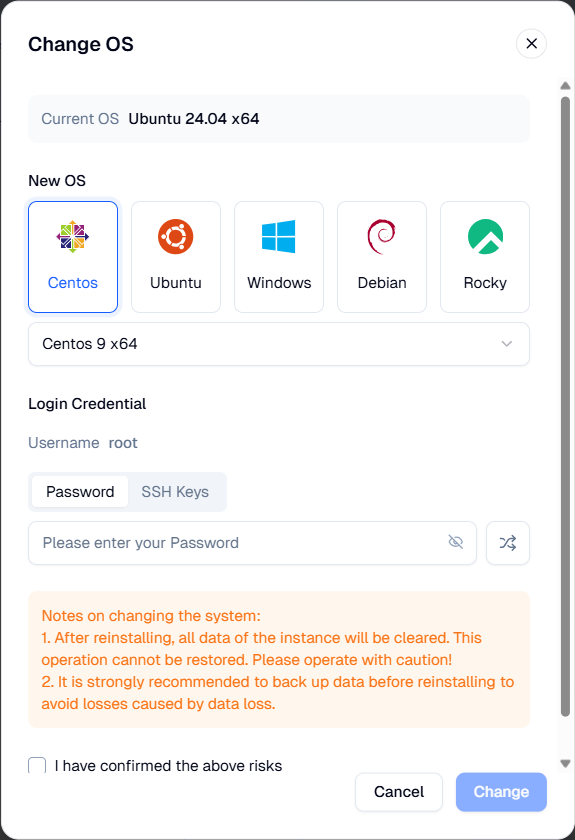
Task: Switch to the SSH Keys tab
Action: tap(175, 492)
